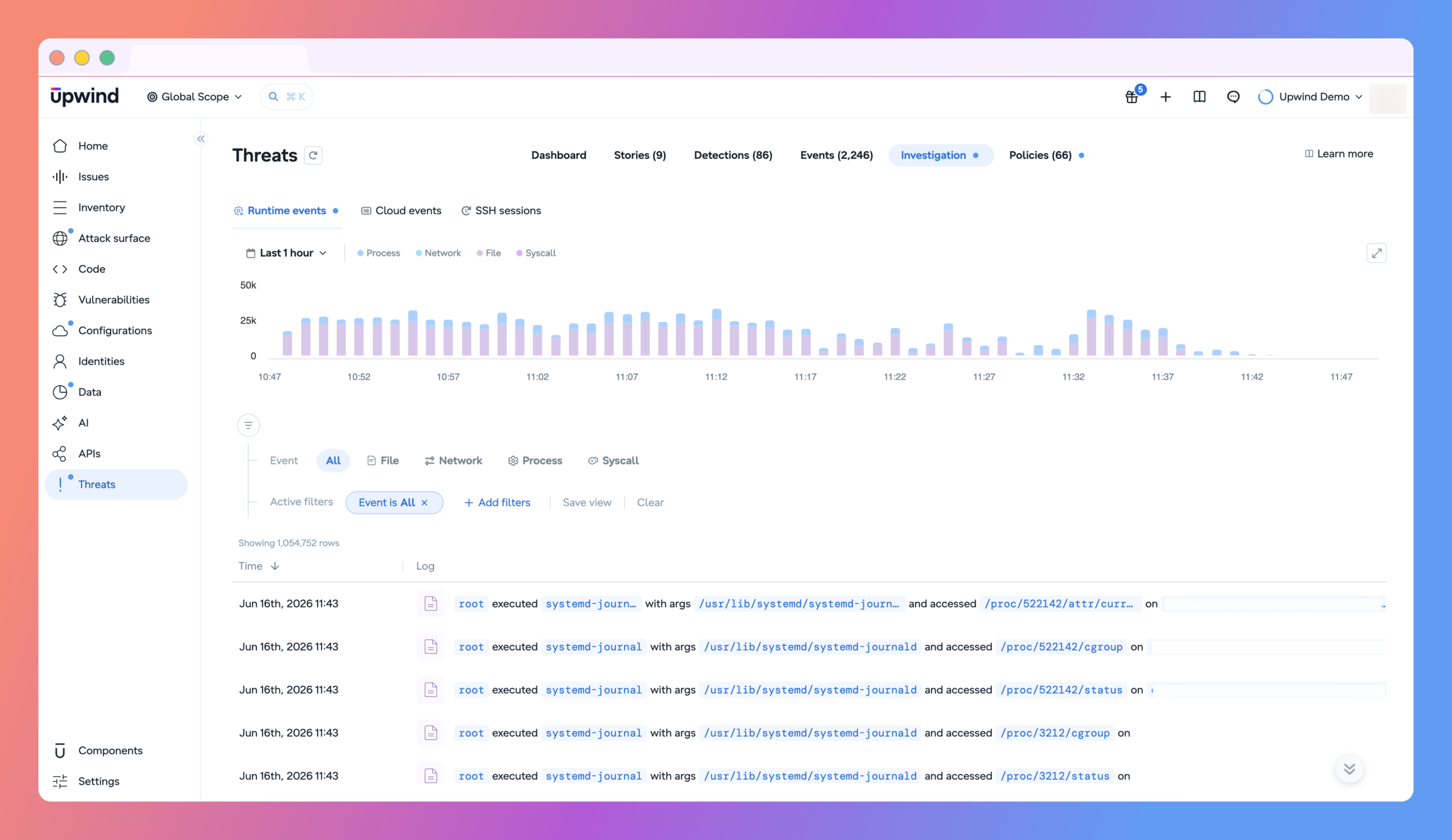The height and width of the screenshot is (840, 1452).
Task: Open Threats in sidebar
Action: coord(116,484)
